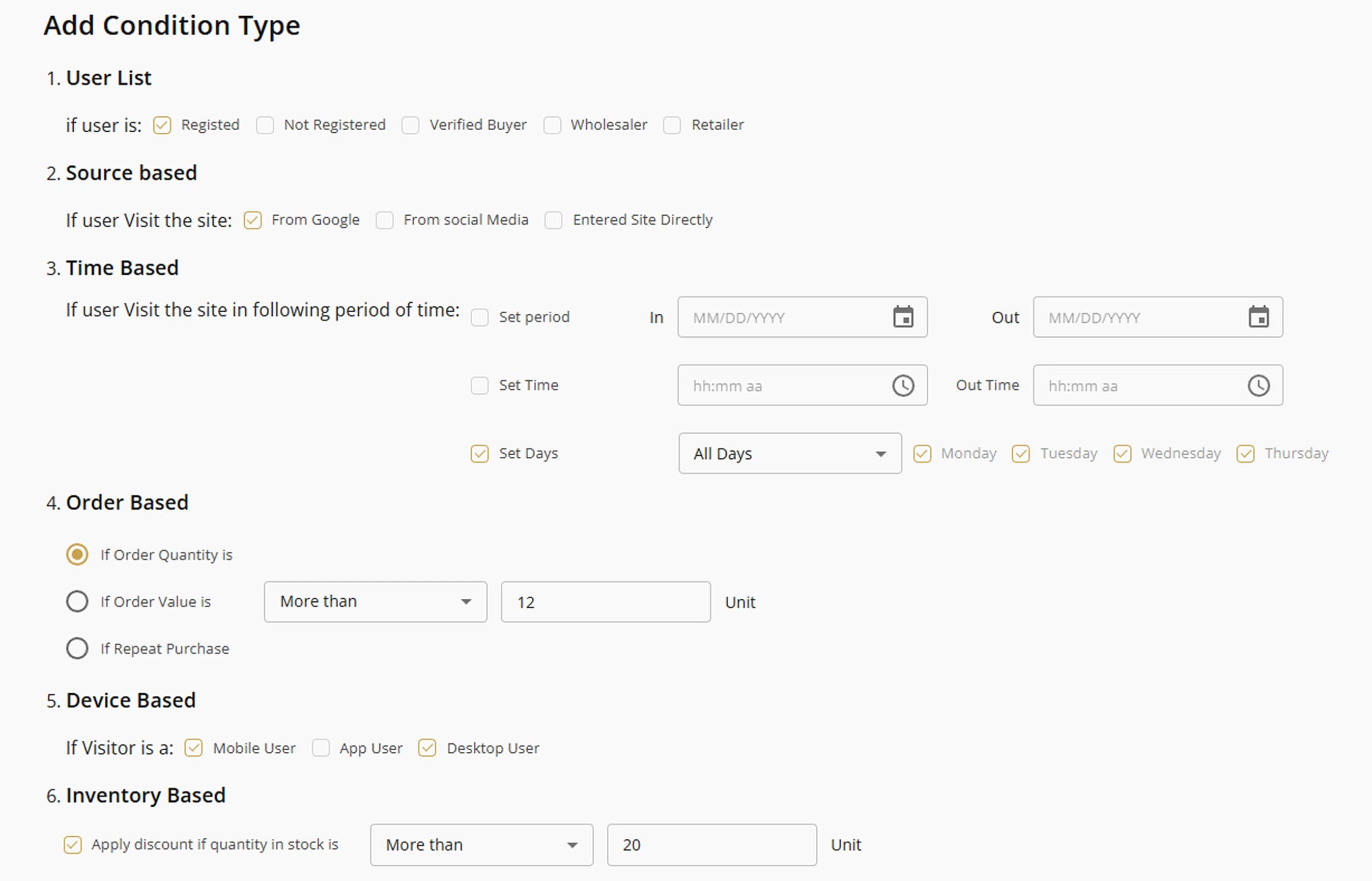Check the Not Registered option

click(x=265, y=125)
